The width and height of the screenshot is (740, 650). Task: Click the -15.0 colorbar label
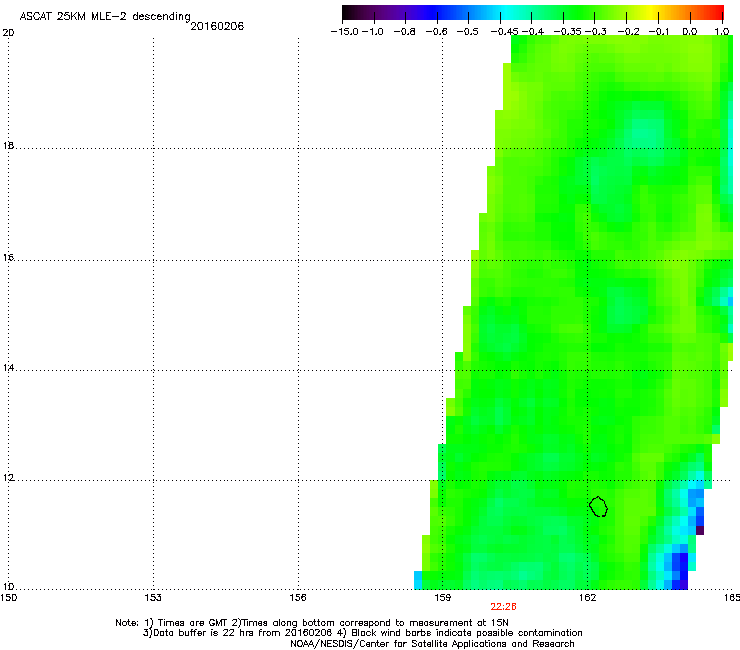click(x=345, y=32)
